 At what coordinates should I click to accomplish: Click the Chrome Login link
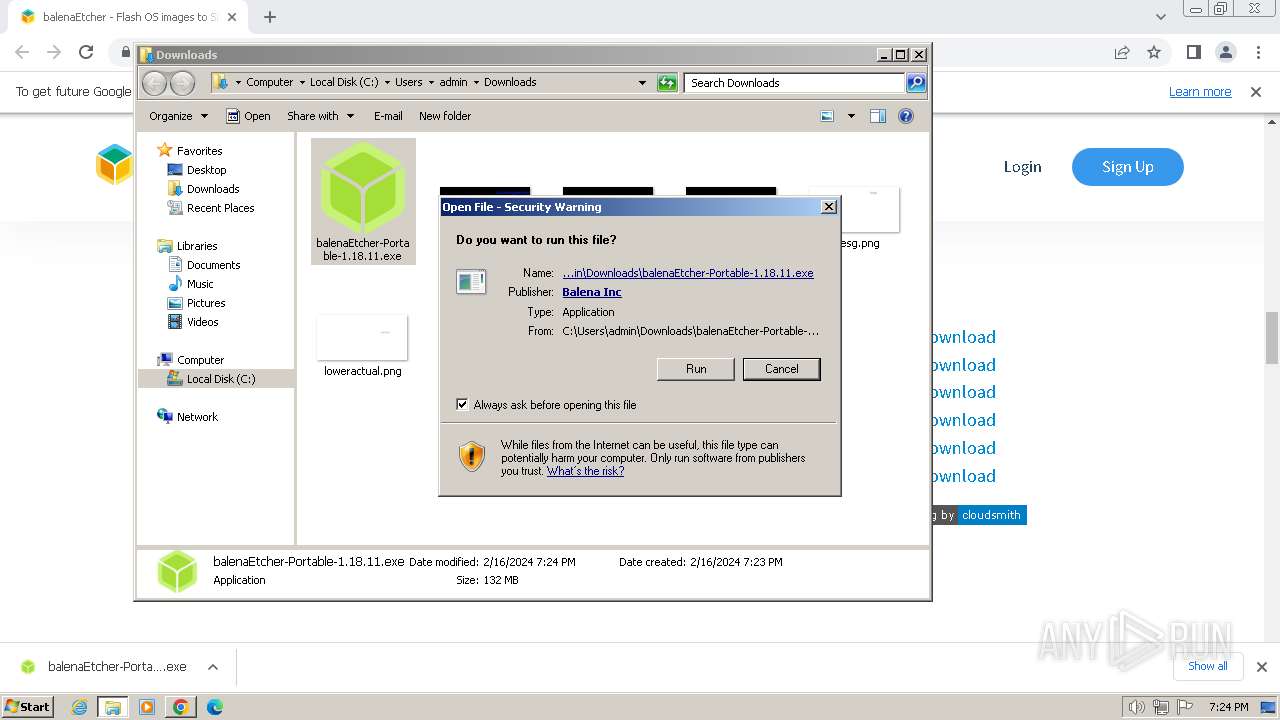[1022, 167]
